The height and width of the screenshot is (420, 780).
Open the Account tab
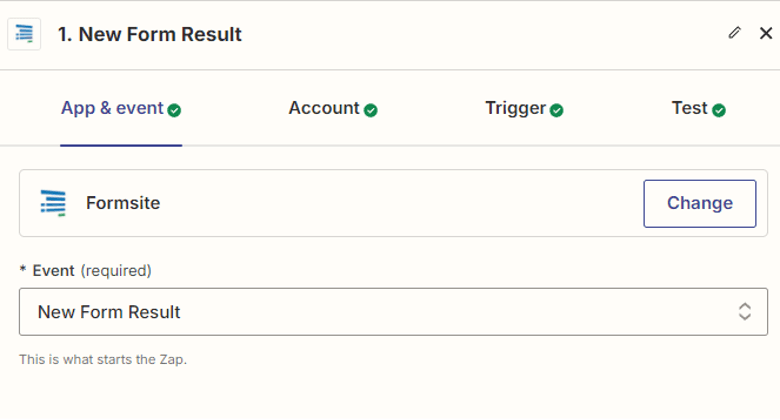(324, 108)
